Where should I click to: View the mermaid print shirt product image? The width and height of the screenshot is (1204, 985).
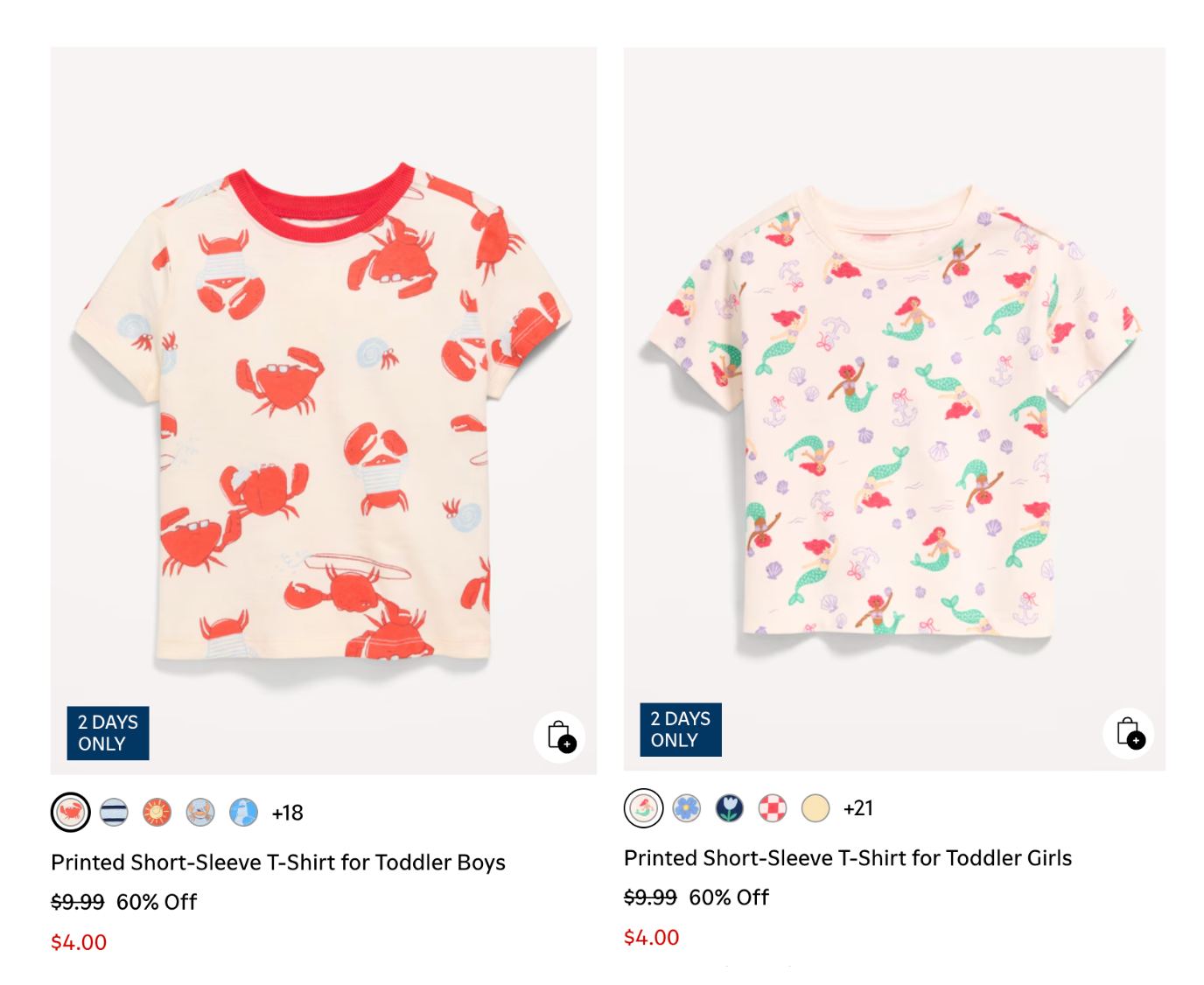[894, 409]
